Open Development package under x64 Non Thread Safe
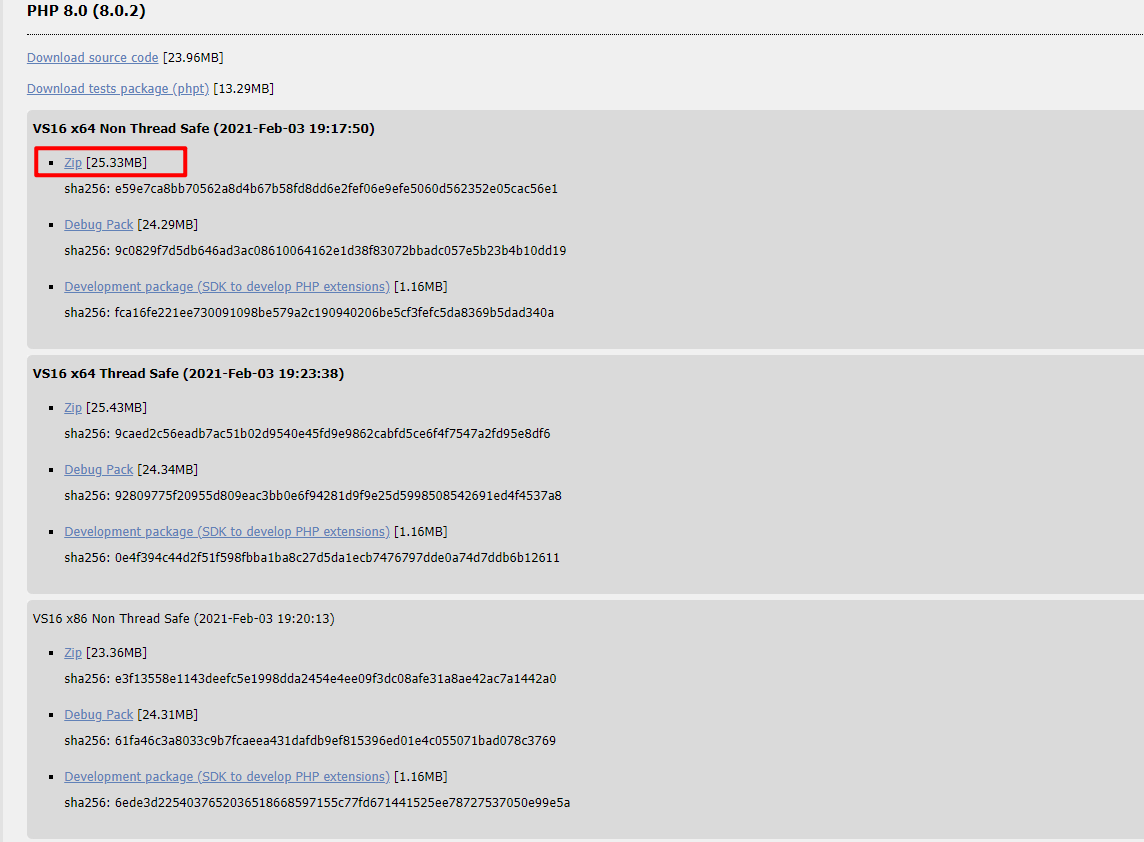This screenshot has width=1144, height=842. pos(227,287)
